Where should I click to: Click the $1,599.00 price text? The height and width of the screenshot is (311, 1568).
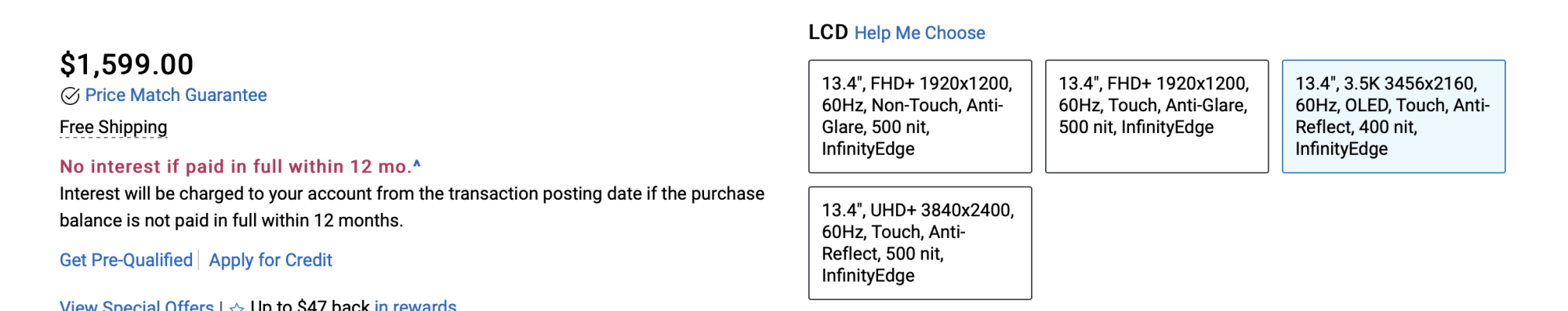click(x=126, y=64)
